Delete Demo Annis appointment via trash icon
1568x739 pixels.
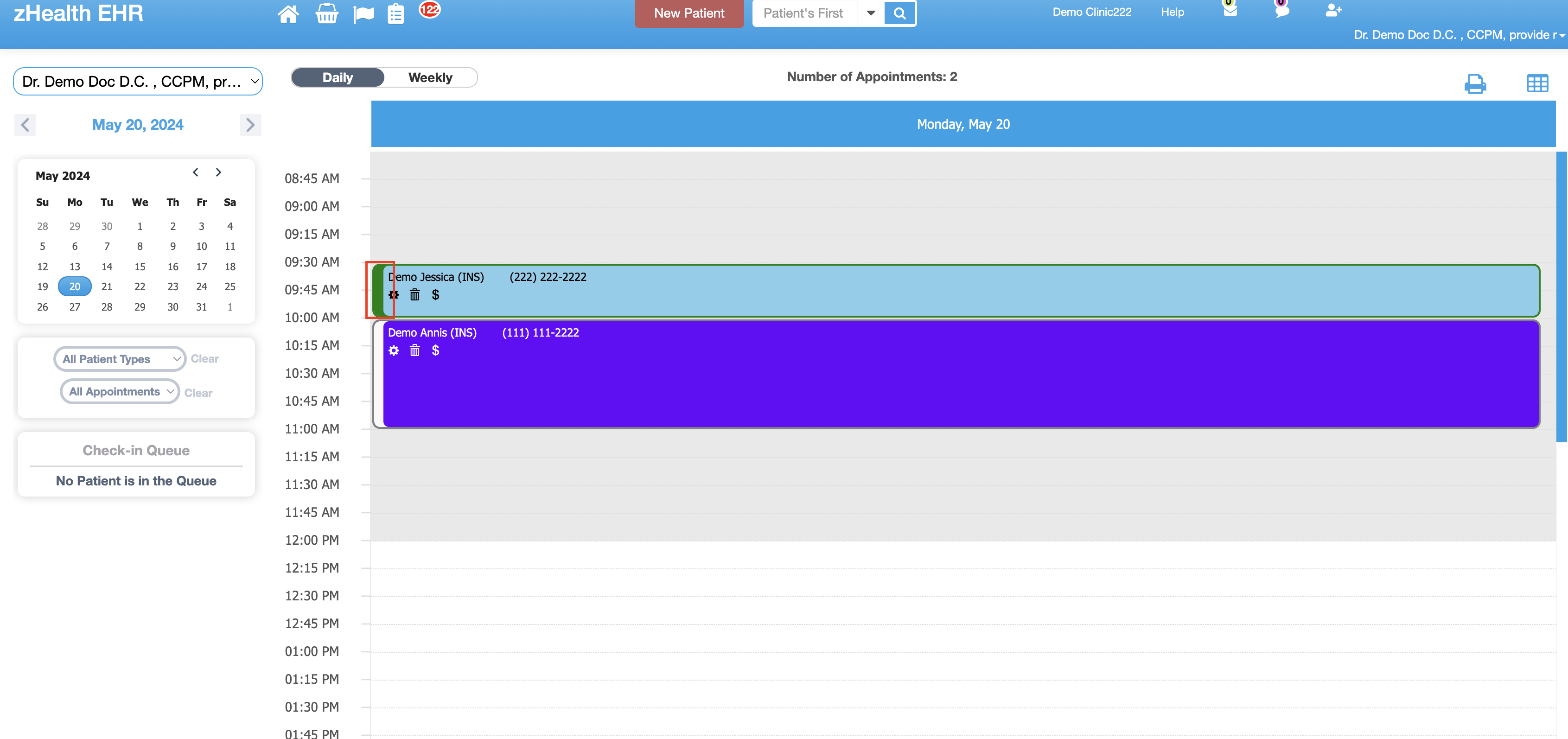(414, 350)
